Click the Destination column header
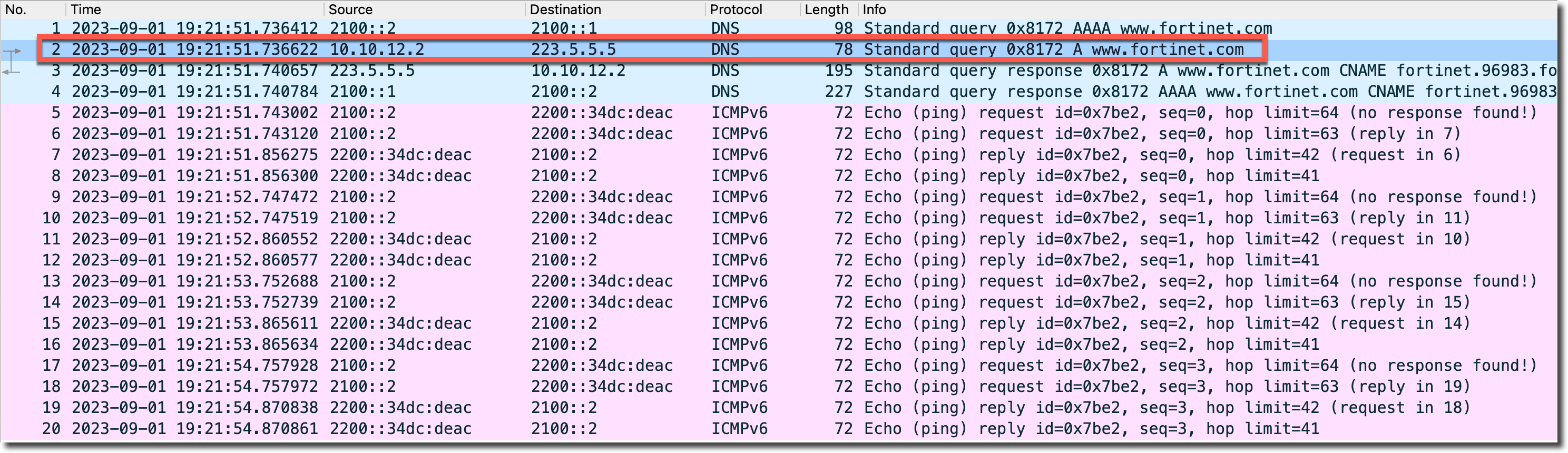 (565, 9)
